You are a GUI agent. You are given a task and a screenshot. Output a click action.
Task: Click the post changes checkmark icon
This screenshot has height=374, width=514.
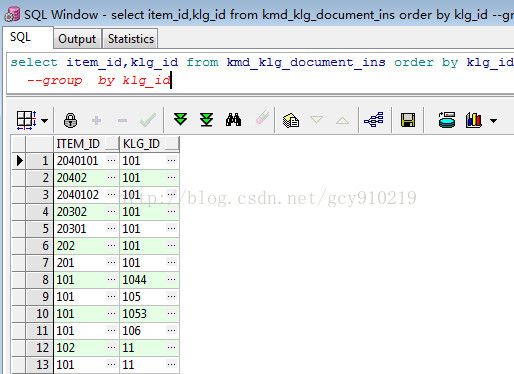148,120
